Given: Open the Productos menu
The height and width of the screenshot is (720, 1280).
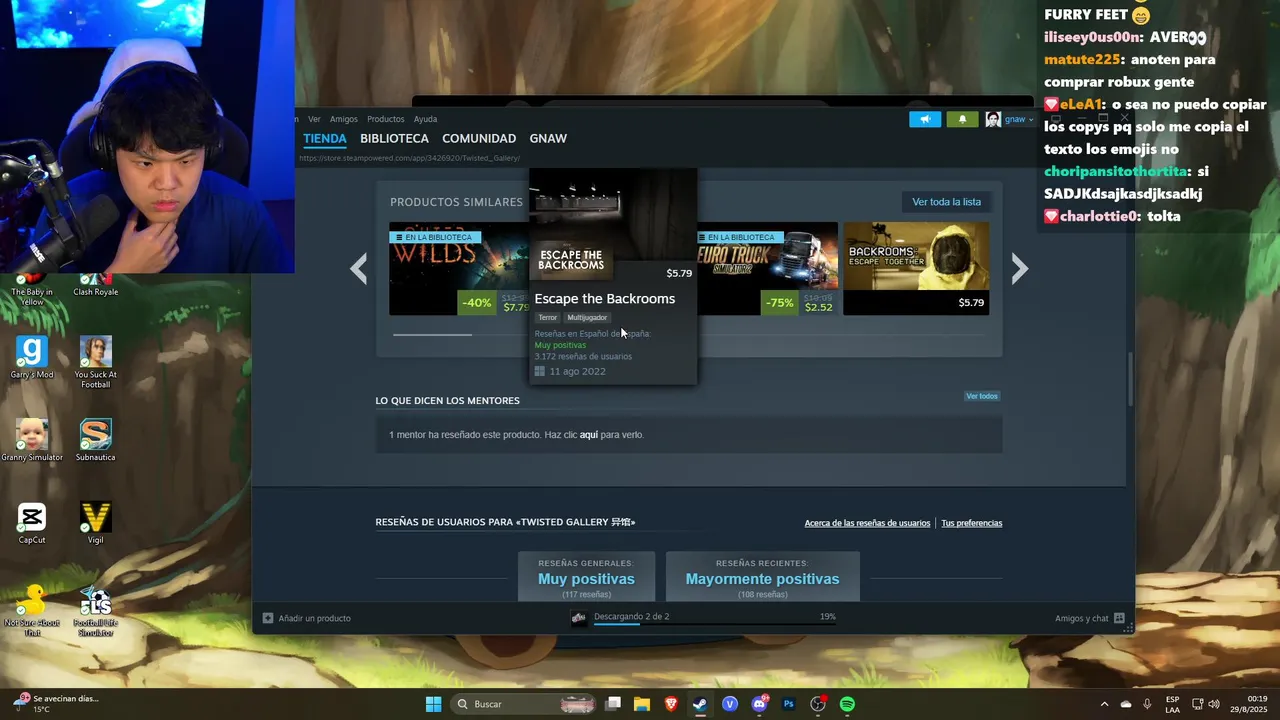Looking at the screenshot, I should point(385,119).
